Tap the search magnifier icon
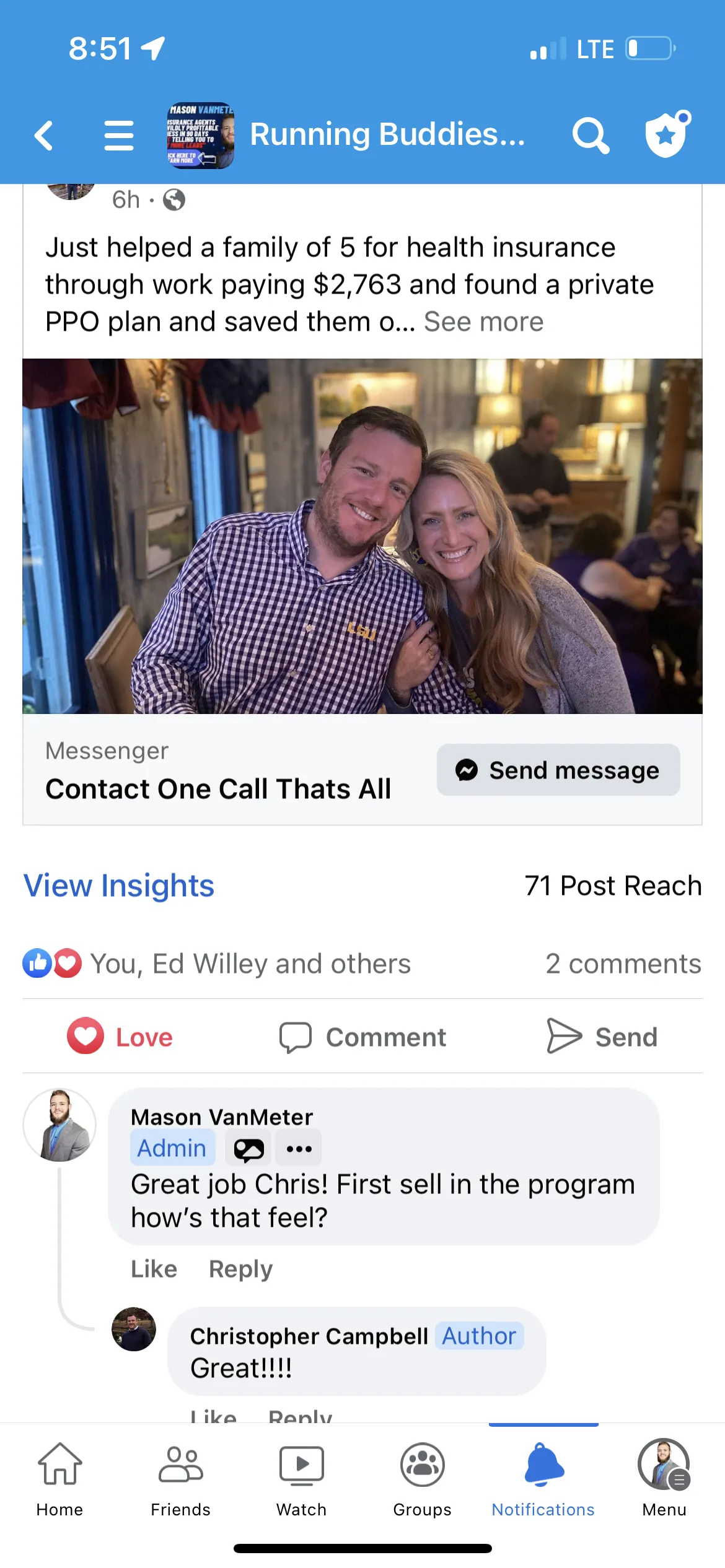This screenshot has height=1568, width=725. (591, 135)
